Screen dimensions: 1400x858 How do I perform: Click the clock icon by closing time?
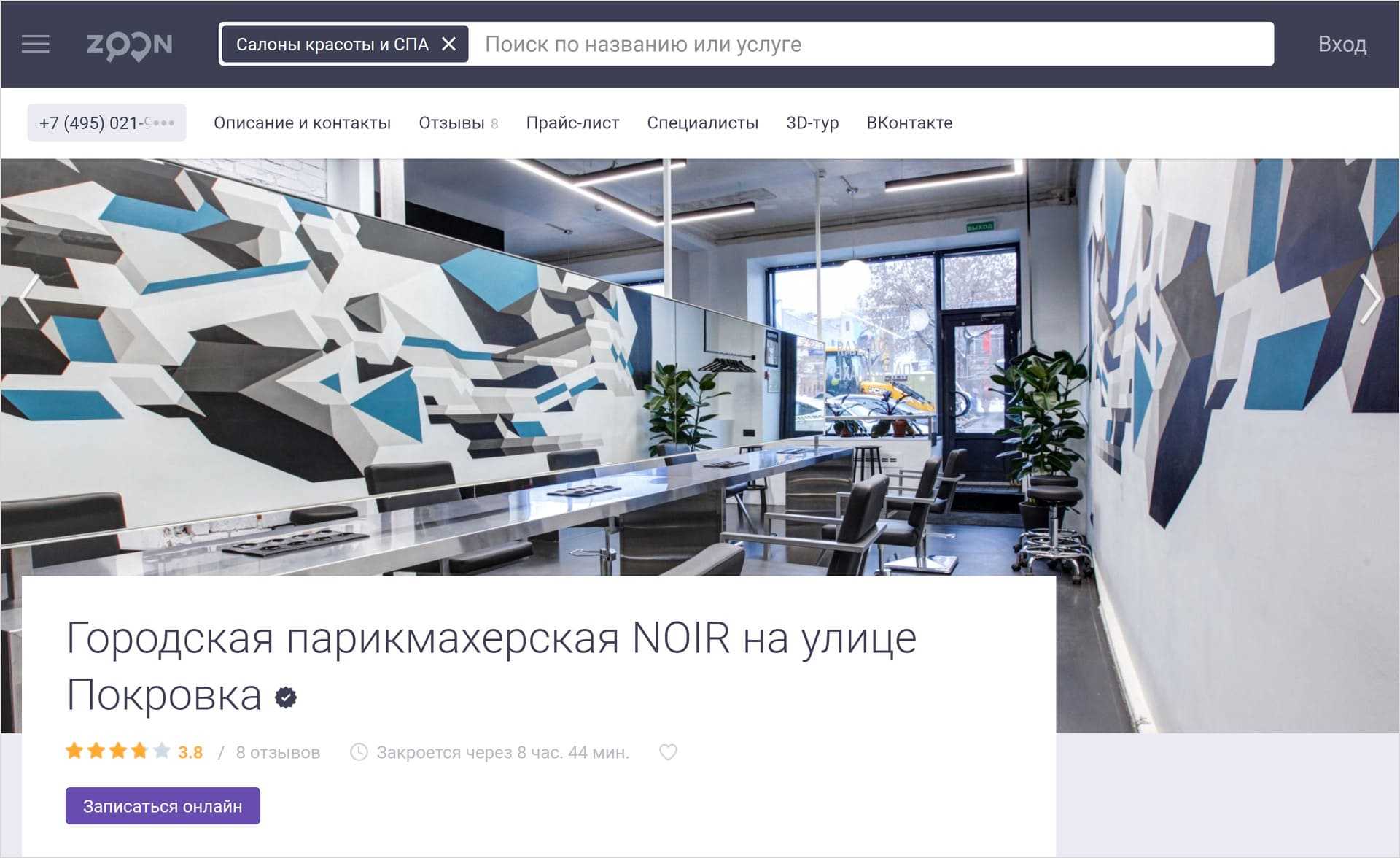click(x=359, y=751)
